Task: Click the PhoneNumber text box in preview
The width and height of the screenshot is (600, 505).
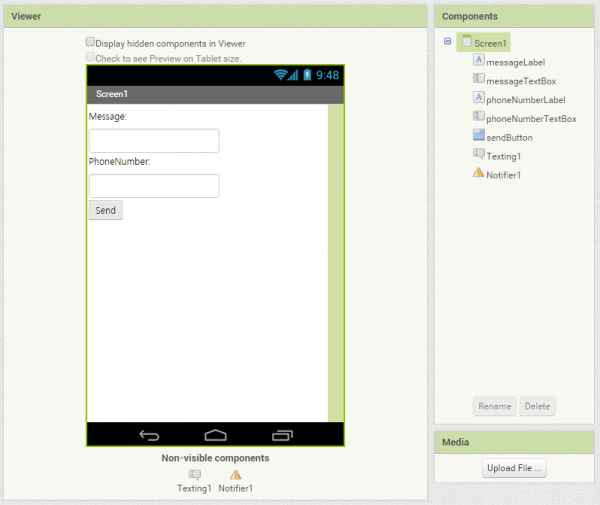Action: point(154,186)
